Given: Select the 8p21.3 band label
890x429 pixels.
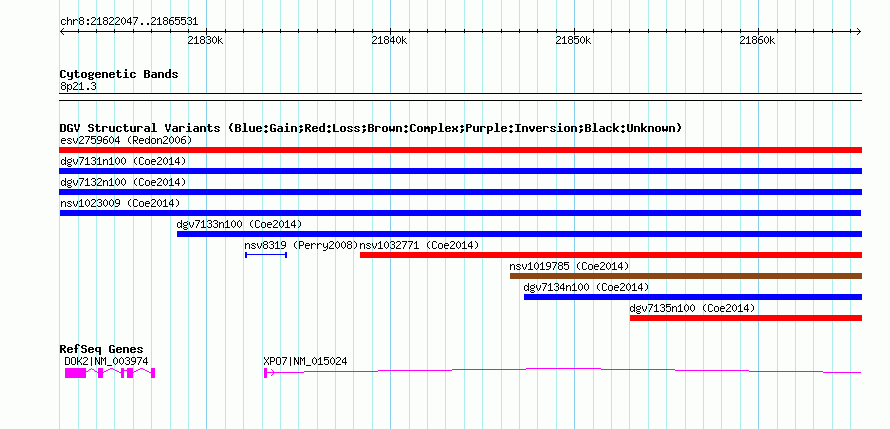Looking at the screenshot, I should (76, 86).
